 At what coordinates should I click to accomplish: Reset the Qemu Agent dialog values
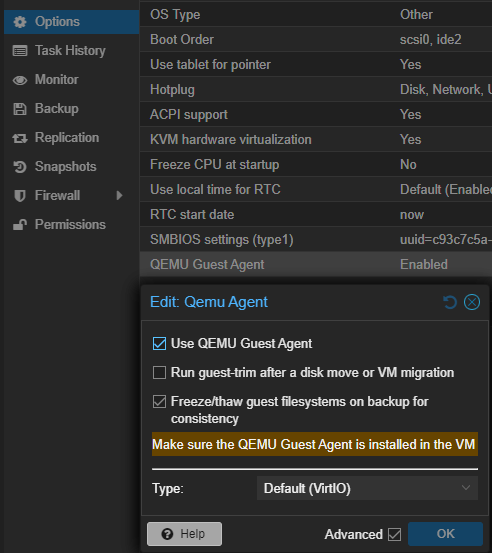(450, 302)
